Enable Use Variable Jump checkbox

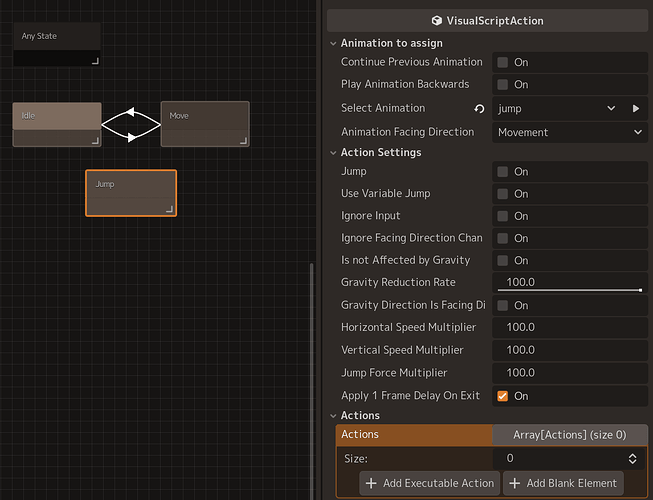(x=503, y=194)
